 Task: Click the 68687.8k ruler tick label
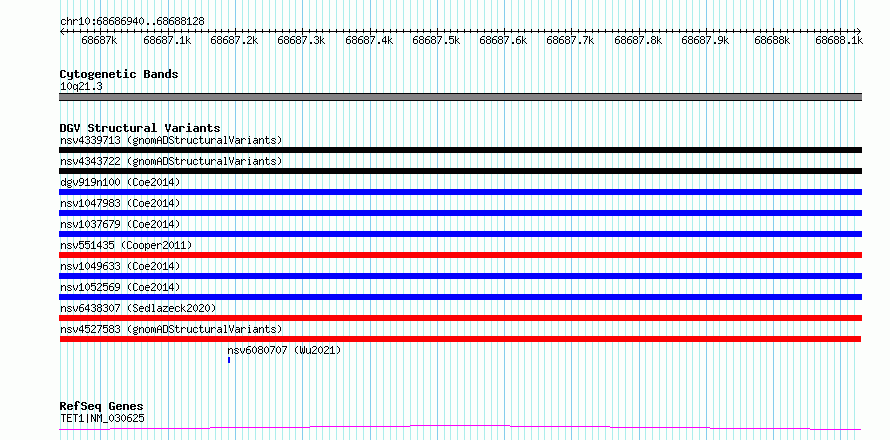point(638,40)
